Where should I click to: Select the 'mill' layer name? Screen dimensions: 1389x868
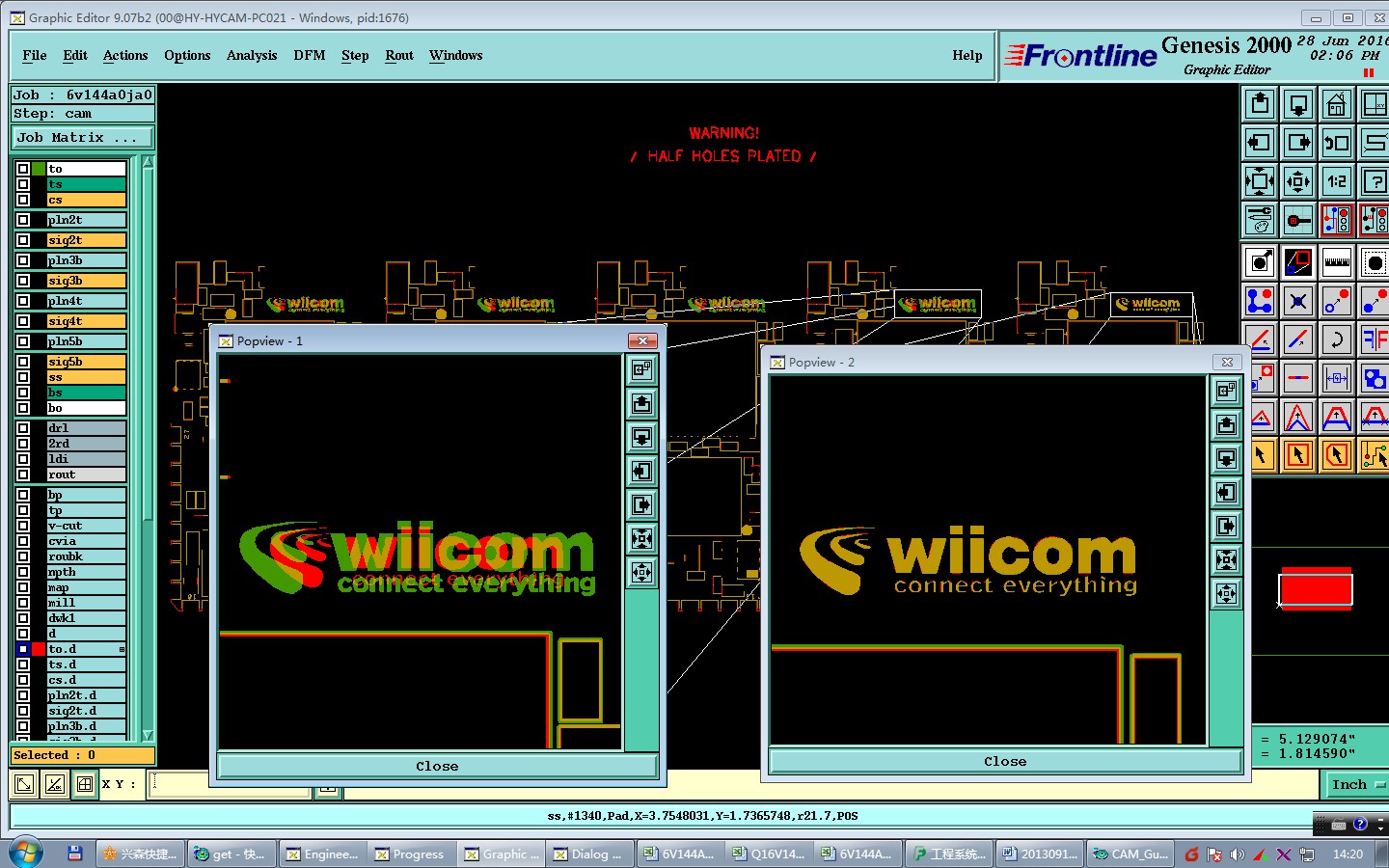[x=86, y=603]
